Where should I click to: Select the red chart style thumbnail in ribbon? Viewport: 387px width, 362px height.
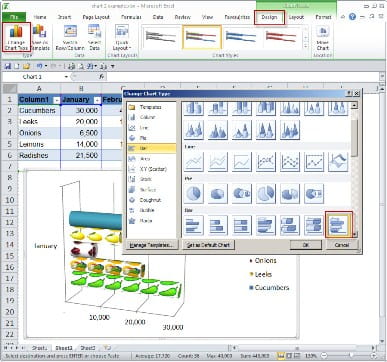click(x=281, y=37)
